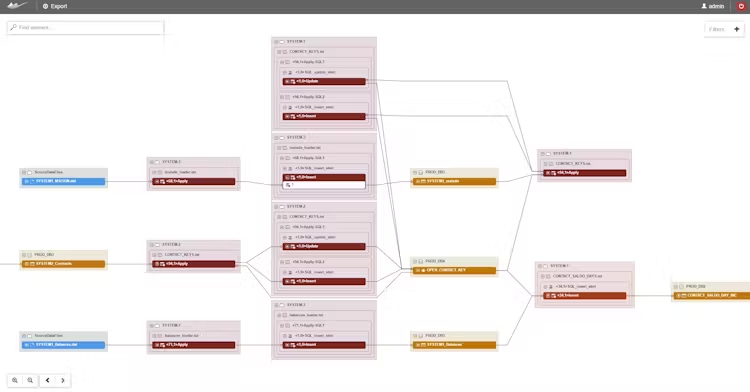Image resolution: width=750 pixels, height=392 pixels.
Task: Click the CONTRCT_SALDO_DAYS.txt group label
Action: click(577, 276)
